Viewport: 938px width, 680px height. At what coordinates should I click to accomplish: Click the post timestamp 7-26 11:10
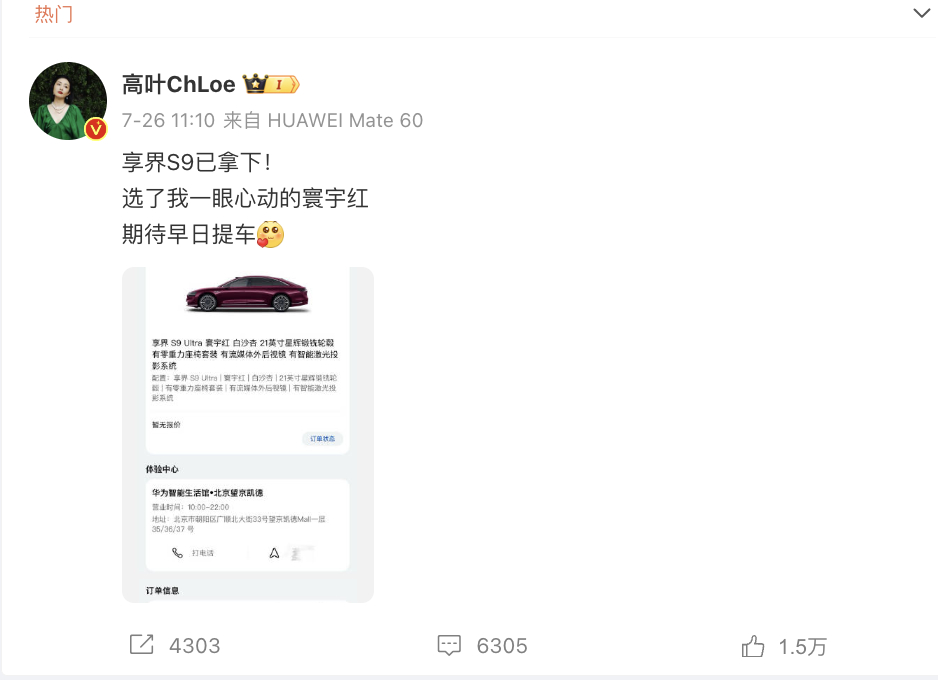click(x=168, y=120)
